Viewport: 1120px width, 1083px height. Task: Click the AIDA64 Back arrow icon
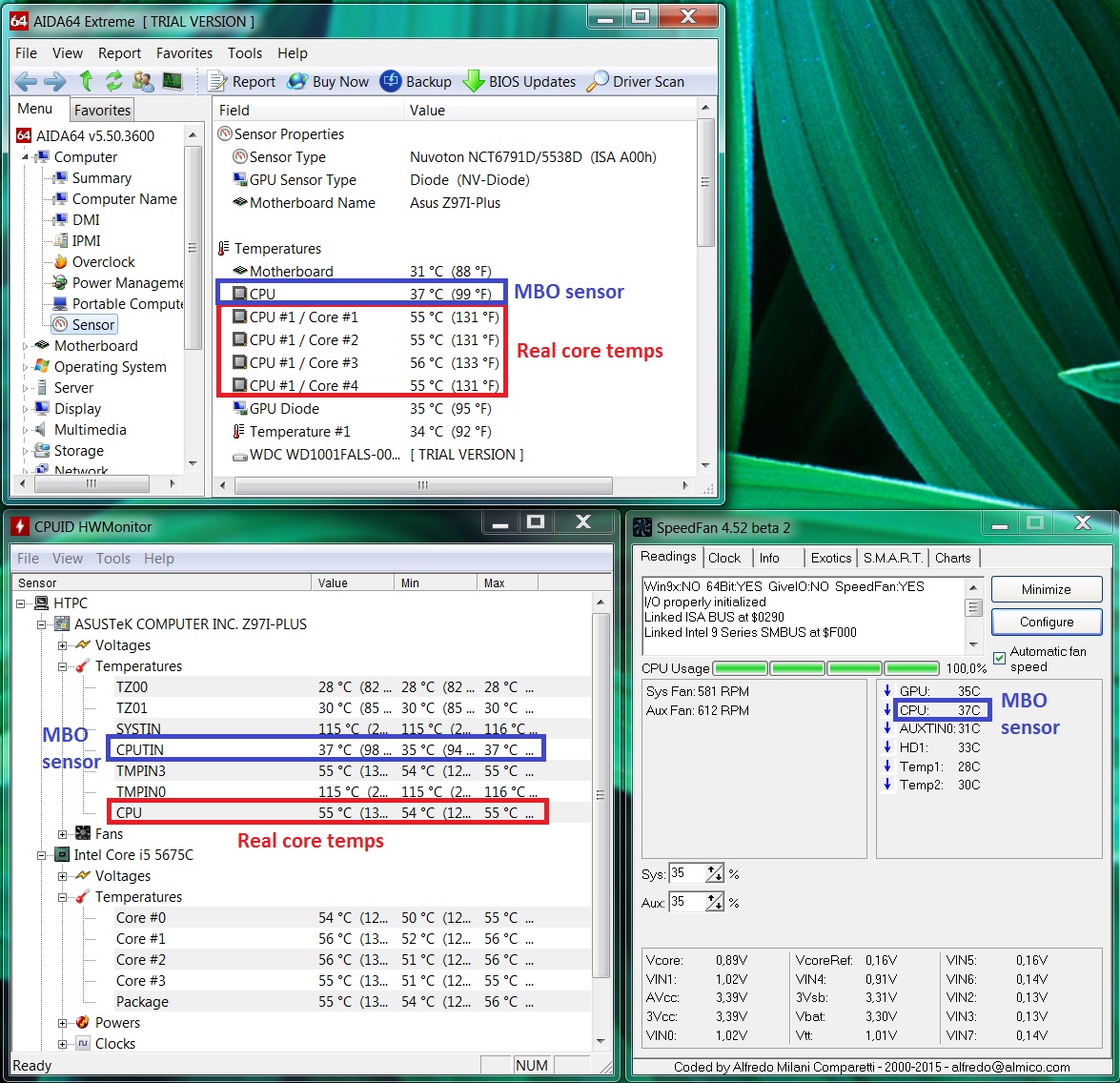point(26,81)
